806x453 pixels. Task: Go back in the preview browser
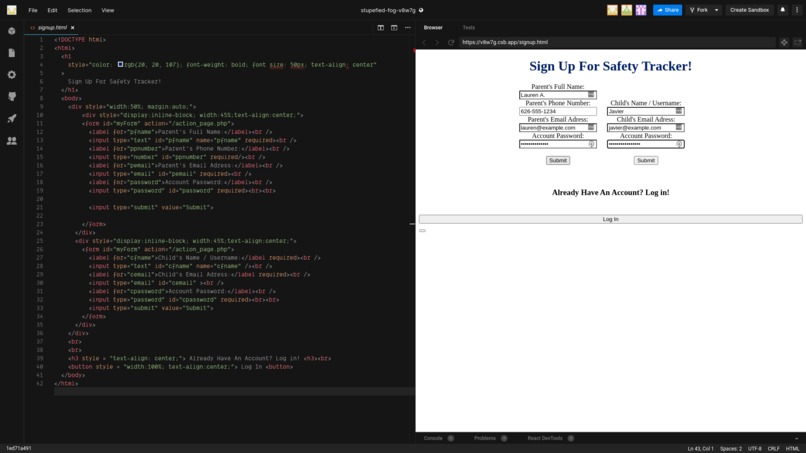424,42
